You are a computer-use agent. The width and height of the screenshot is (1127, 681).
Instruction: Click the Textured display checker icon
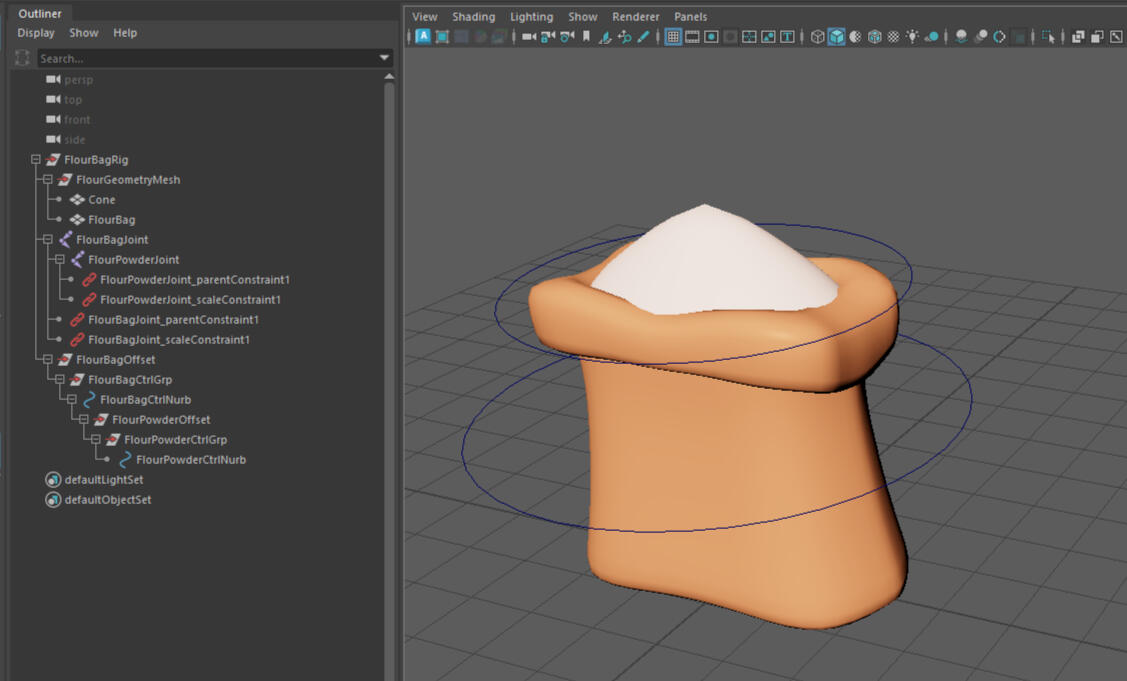pyautogui.click(x=893, y=37)
